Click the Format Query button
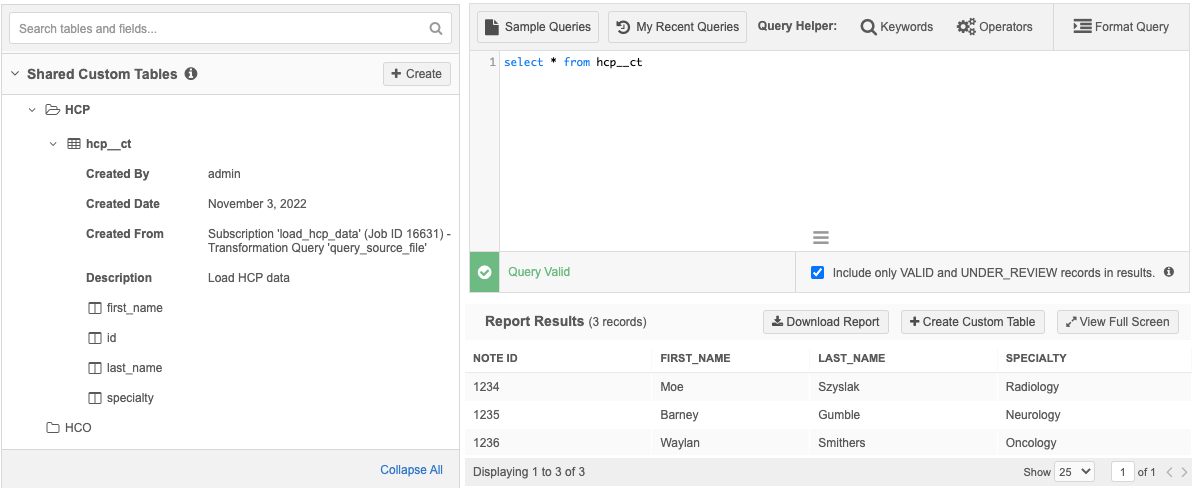The width and height of the screenshot is (1192, 488). pyautogui.click(x=1120, y=27)
